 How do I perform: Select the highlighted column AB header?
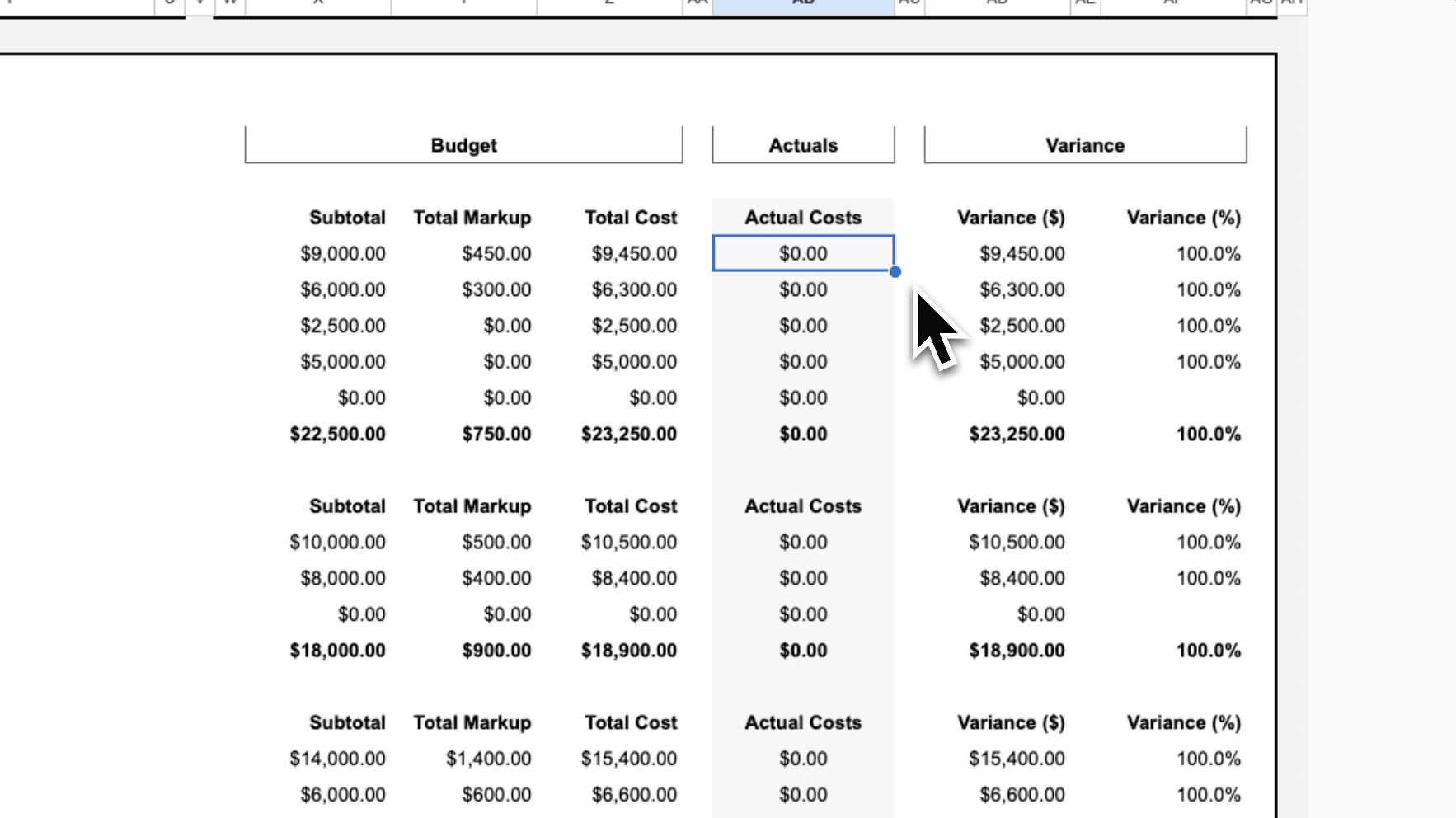pyautogui.click(x=802, y=4)
